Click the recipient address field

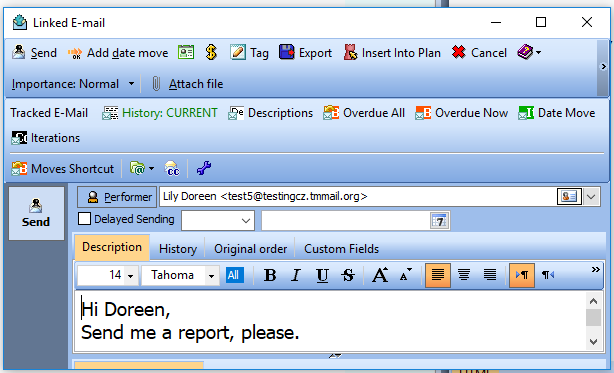(358, 196)
